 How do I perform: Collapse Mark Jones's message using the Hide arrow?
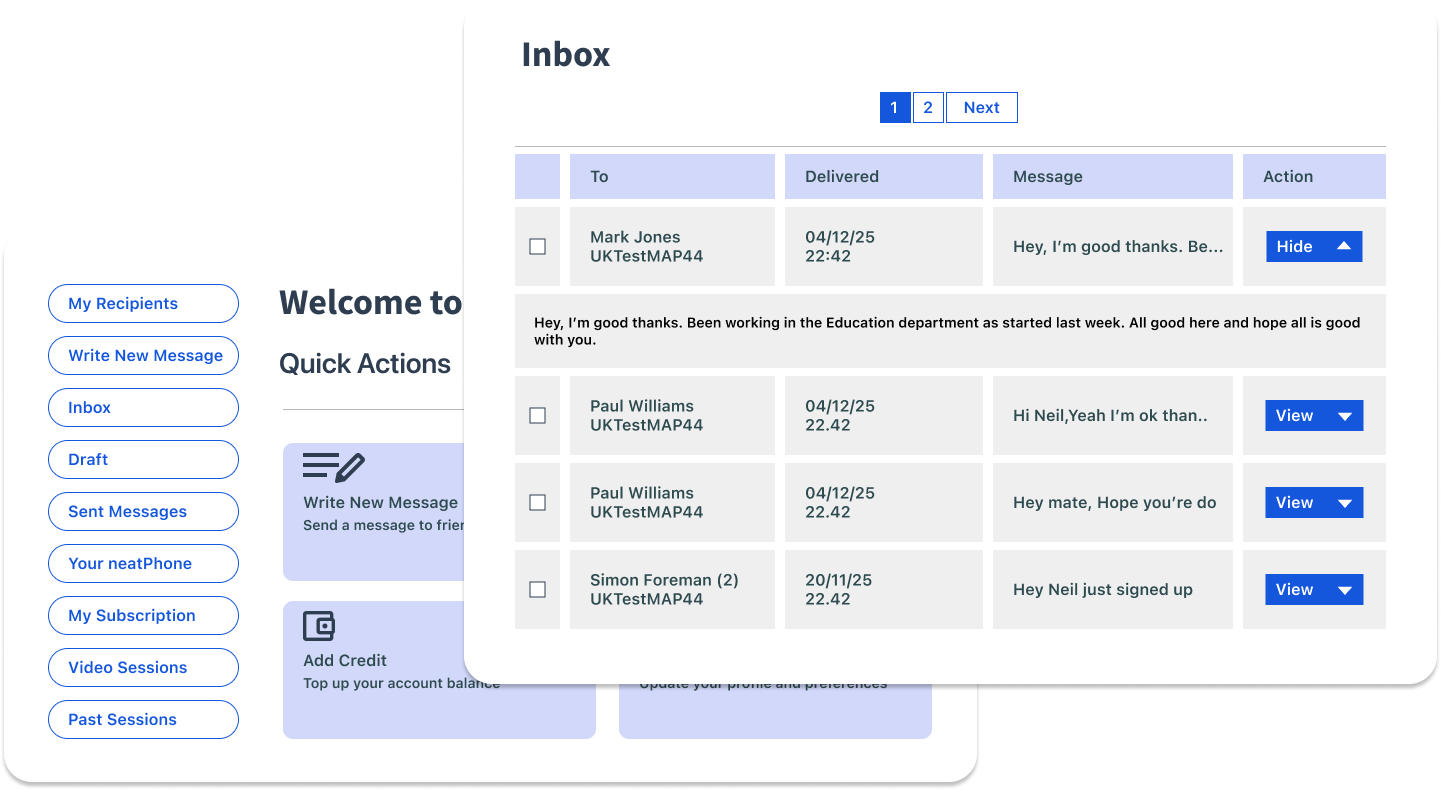point(1345,246)
